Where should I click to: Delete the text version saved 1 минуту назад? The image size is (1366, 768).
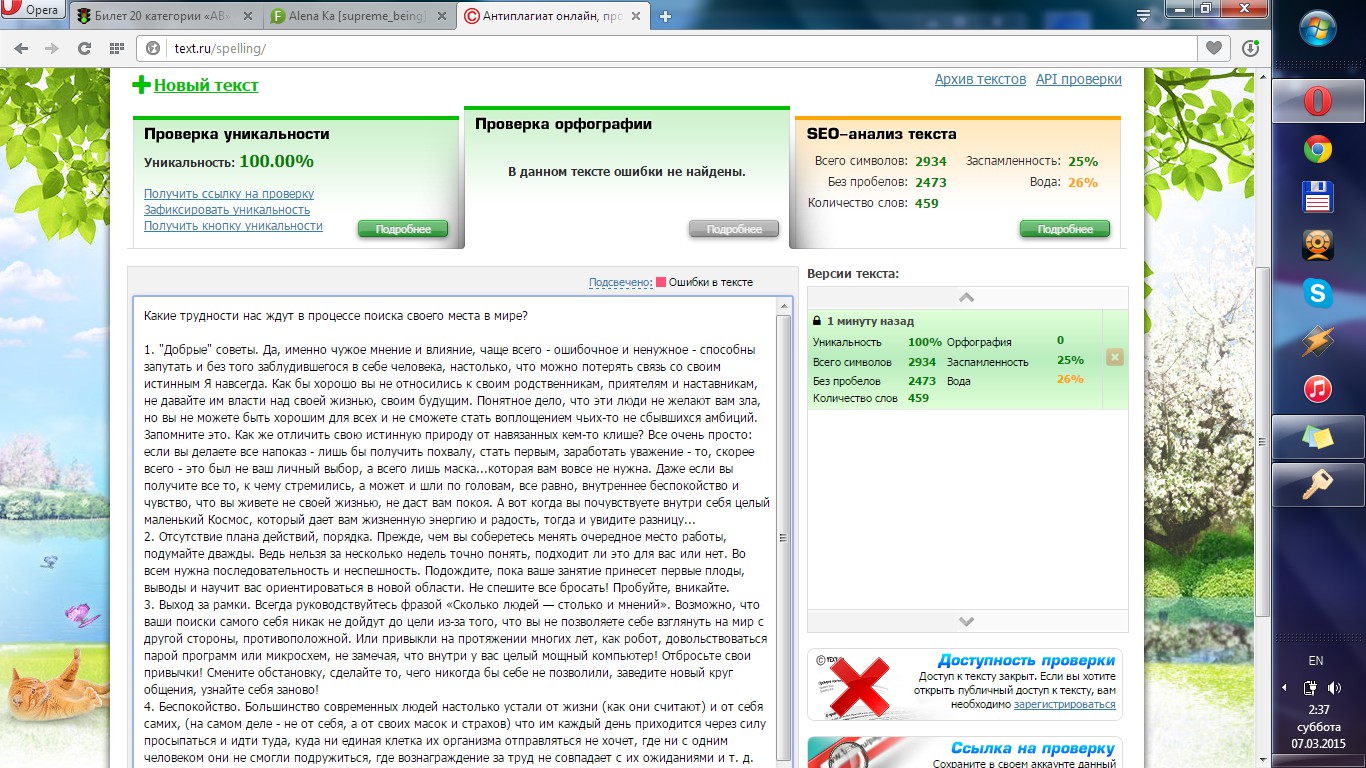(1115, 357)
